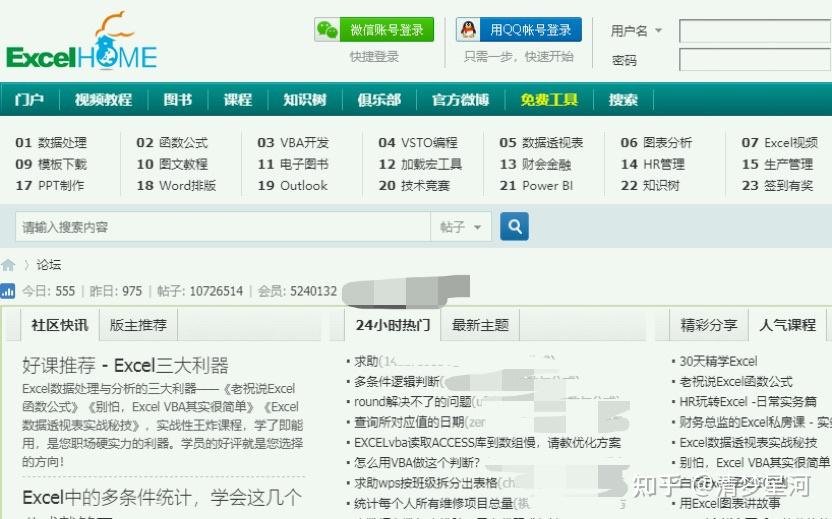Open the 官方微博 navigation item

[x=460, y=99]
